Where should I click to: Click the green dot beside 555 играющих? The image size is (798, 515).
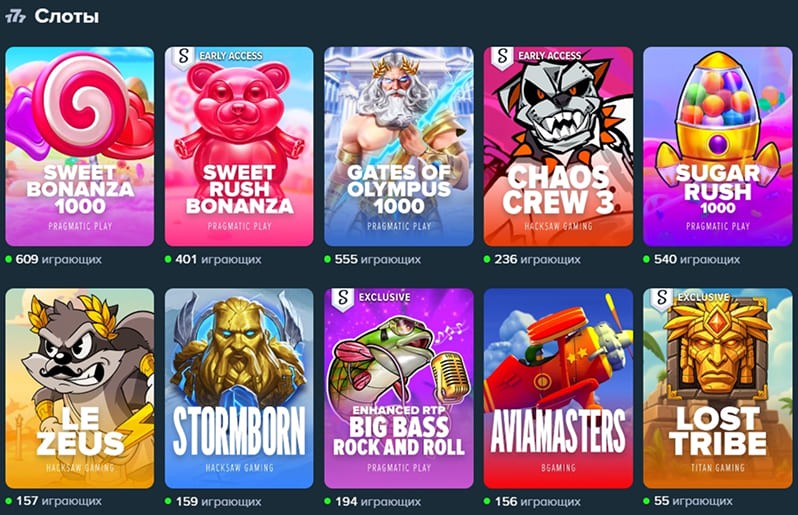[328, 260]
